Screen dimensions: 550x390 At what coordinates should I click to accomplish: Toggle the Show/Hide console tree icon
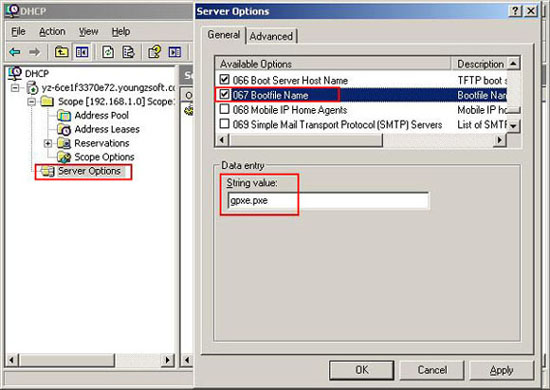click(82, 52)
